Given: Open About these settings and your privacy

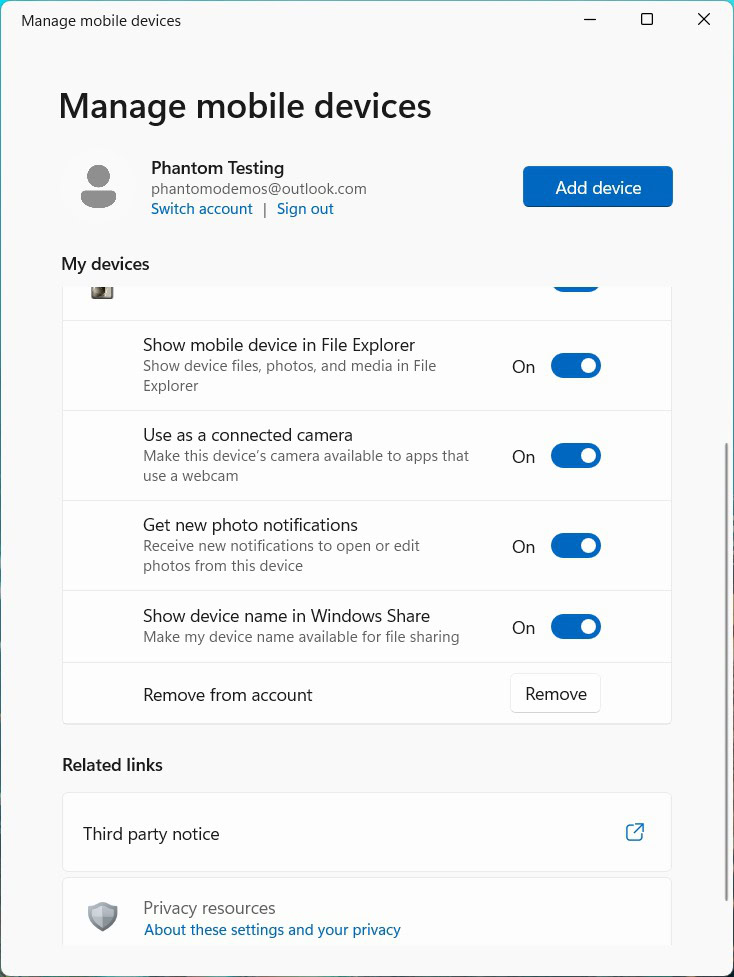Looking at the screenshot, I should pyautogui.click(x=272, y=930).
